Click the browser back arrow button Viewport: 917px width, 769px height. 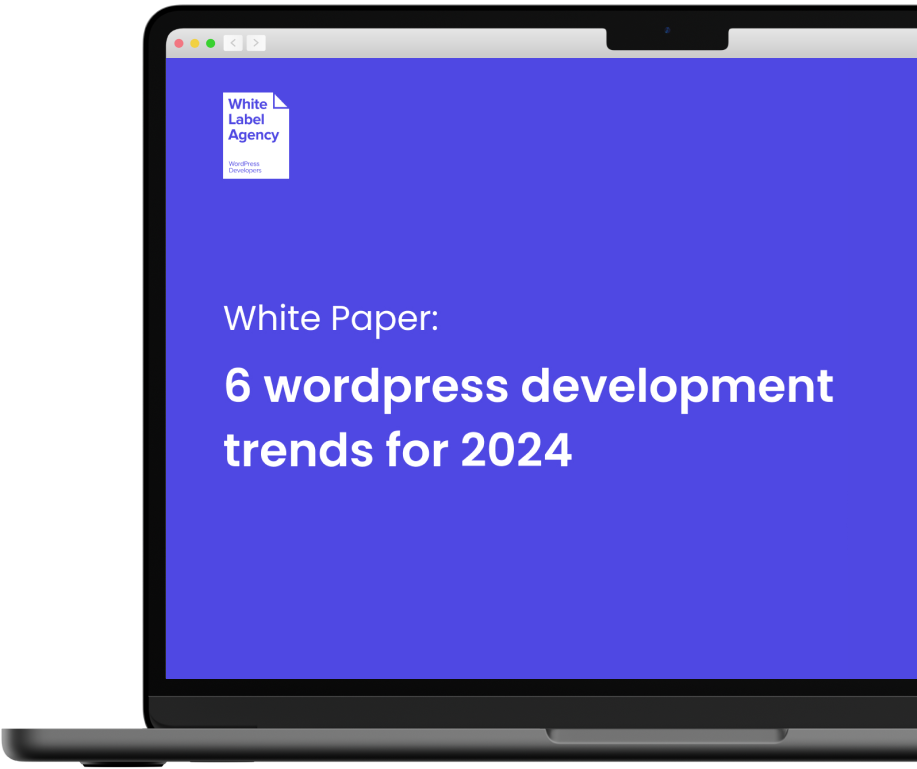pyautogui.click(x=233, y=43)
